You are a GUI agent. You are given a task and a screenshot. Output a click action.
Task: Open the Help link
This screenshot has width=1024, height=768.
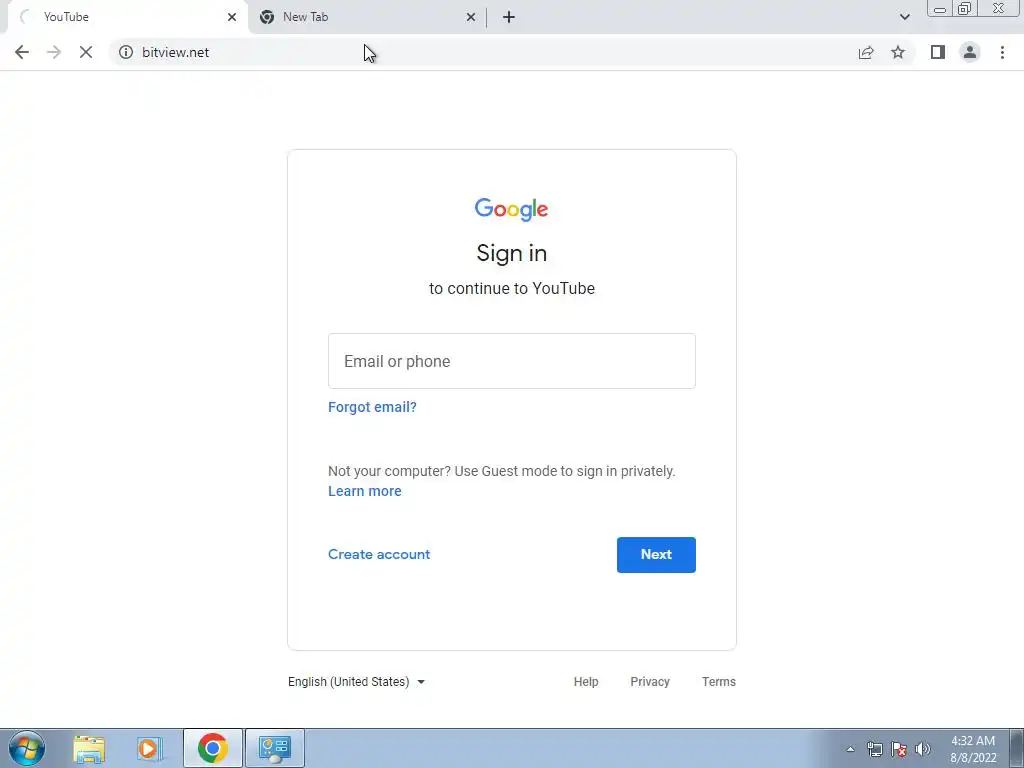[586, 682]
